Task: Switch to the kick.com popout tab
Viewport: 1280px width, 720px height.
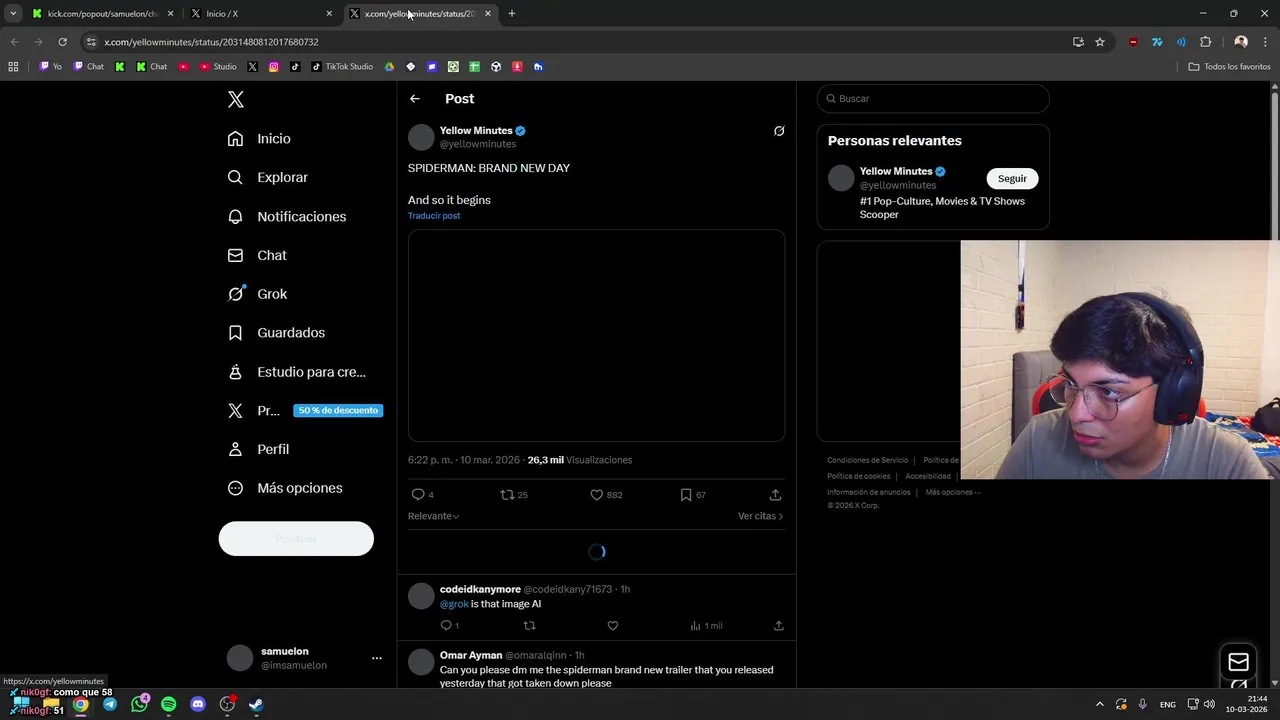Action: [103, 14]
